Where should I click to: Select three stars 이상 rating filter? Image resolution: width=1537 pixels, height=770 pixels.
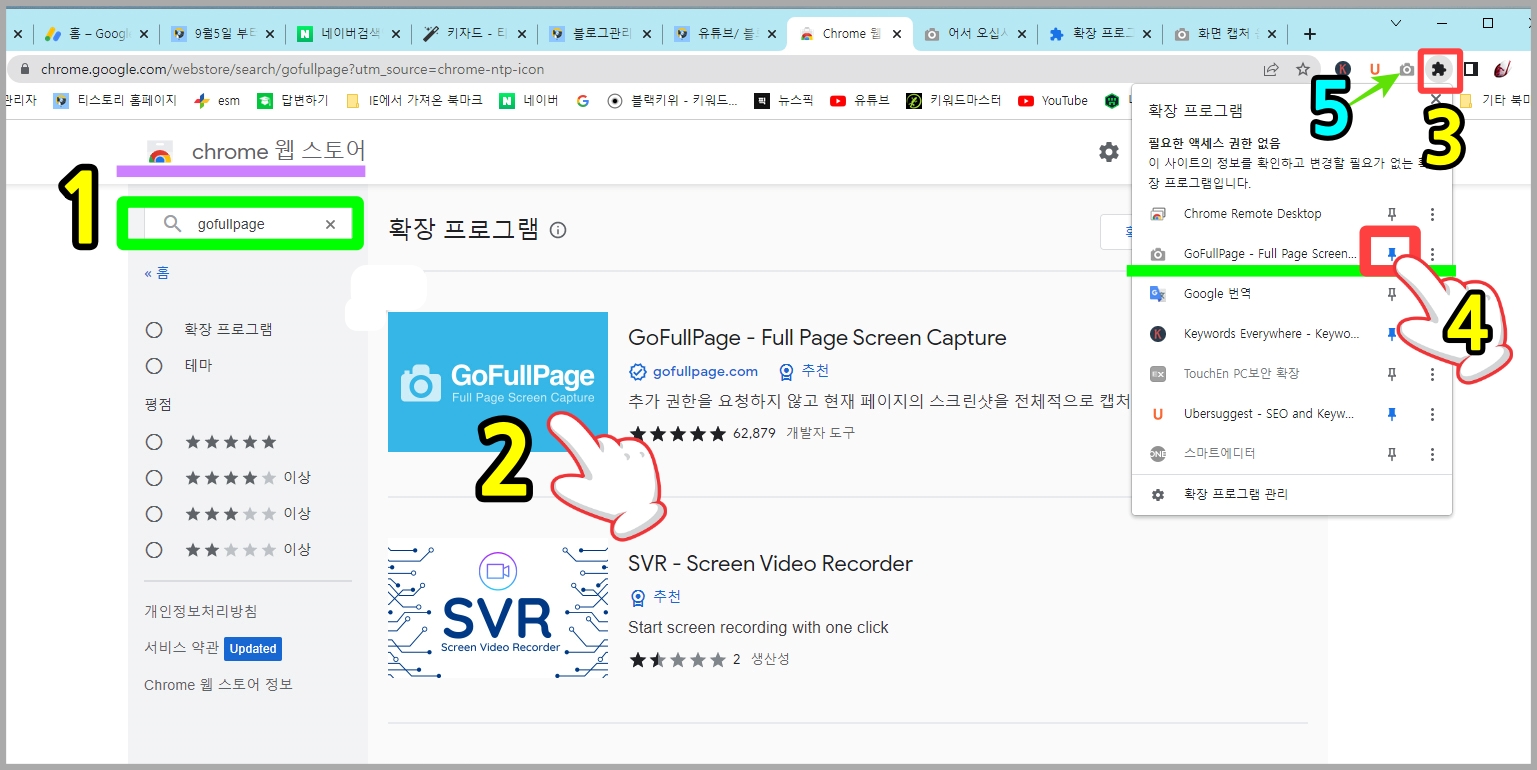154,514
